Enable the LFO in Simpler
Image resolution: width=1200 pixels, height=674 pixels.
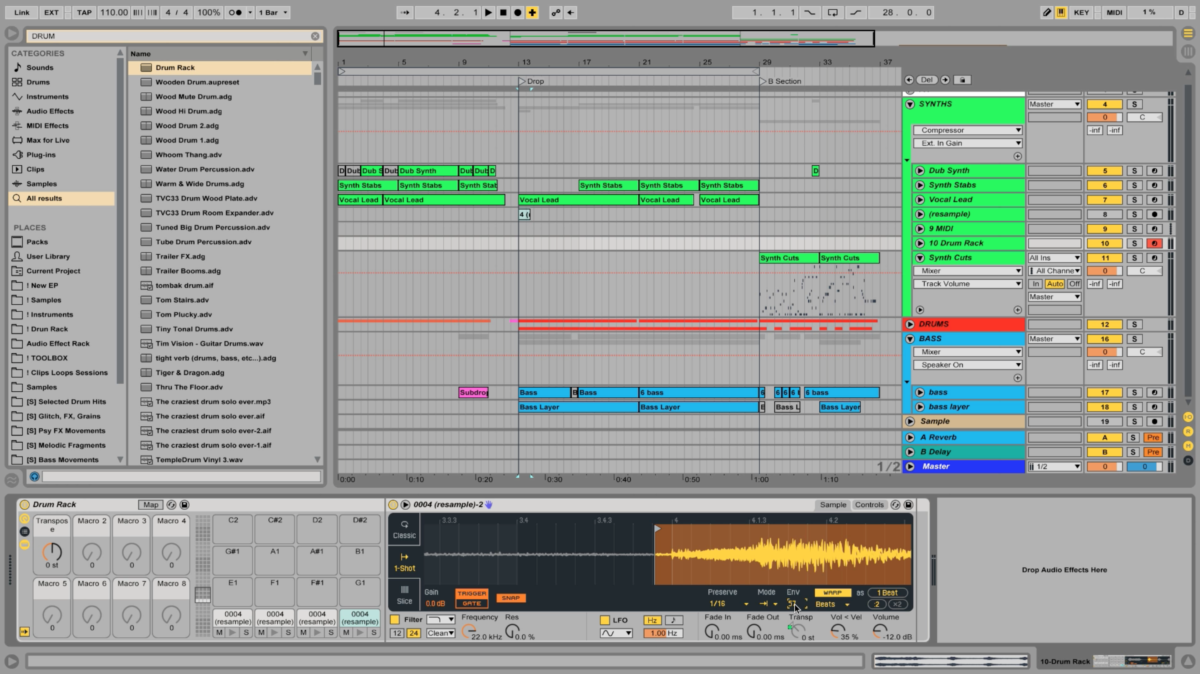[604, 620]
